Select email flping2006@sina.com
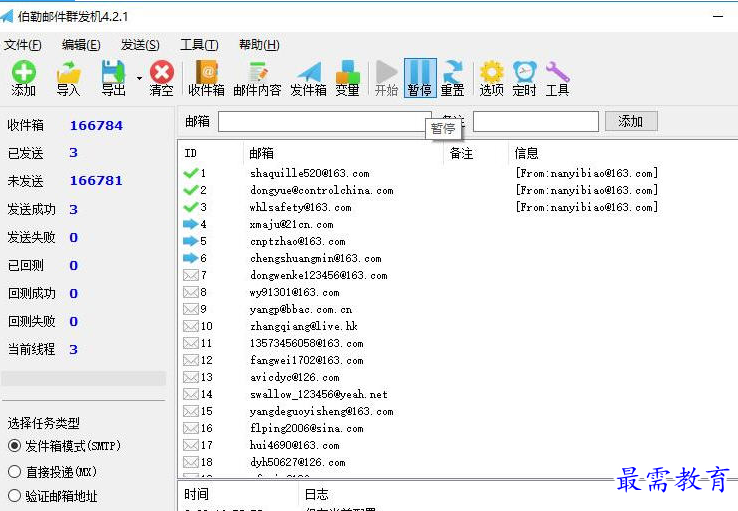 coord(307,428)
